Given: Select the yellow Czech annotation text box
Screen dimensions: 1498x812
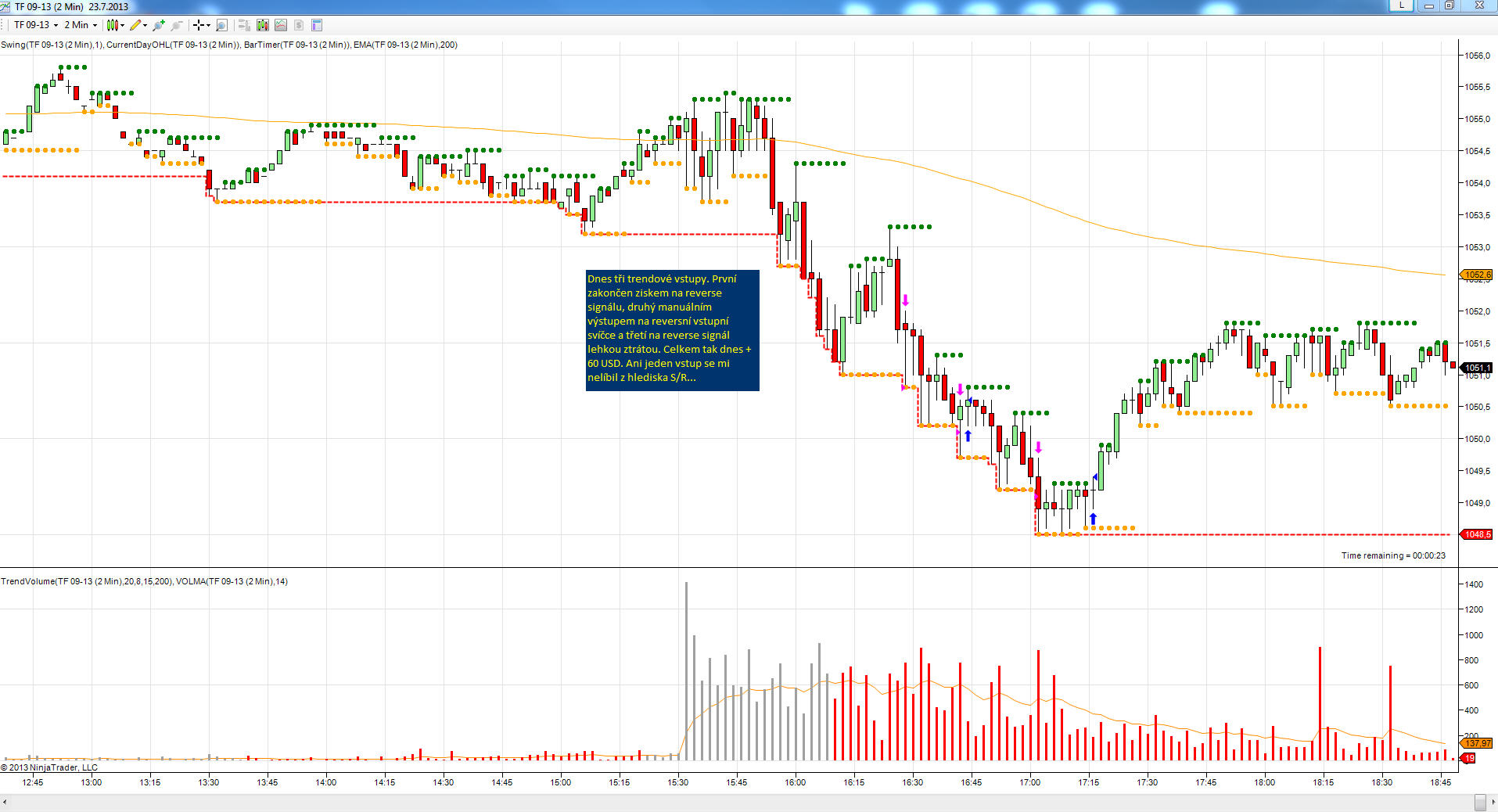Looking at the screenshot, I should point(673,329).
